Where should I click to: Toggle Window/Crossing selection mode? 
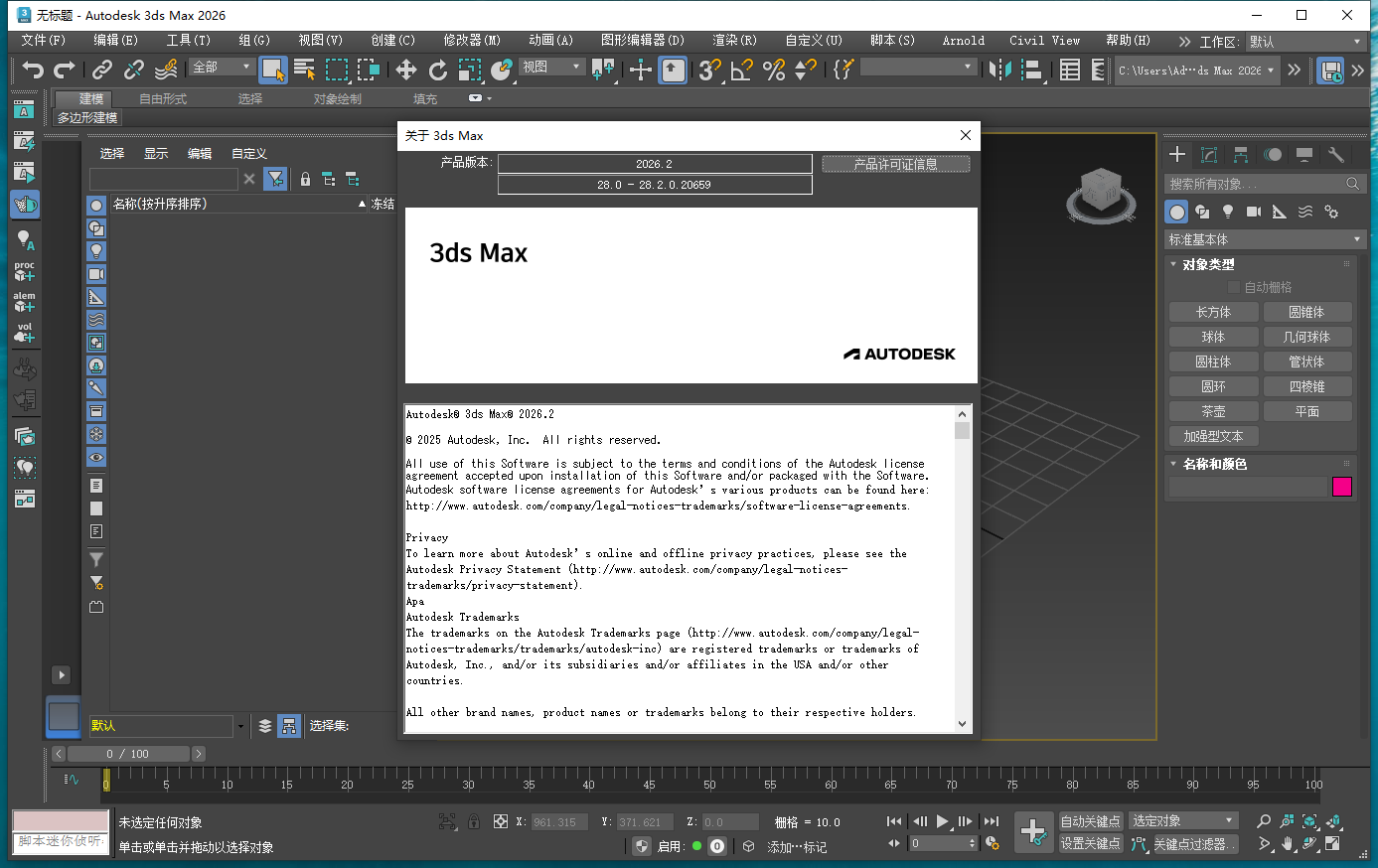click(x=369, y=70)
